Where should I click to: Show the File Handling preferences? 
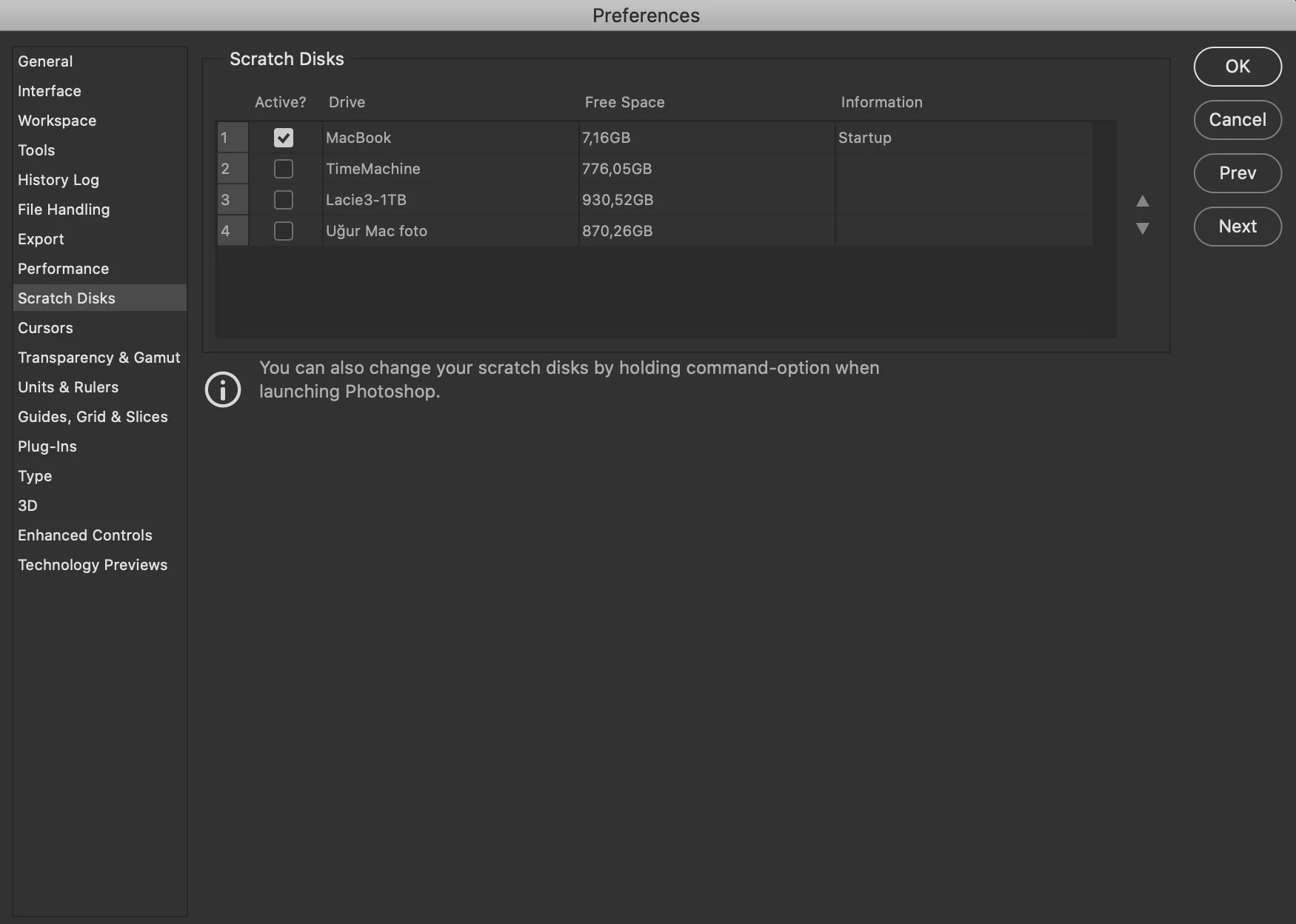64,210
